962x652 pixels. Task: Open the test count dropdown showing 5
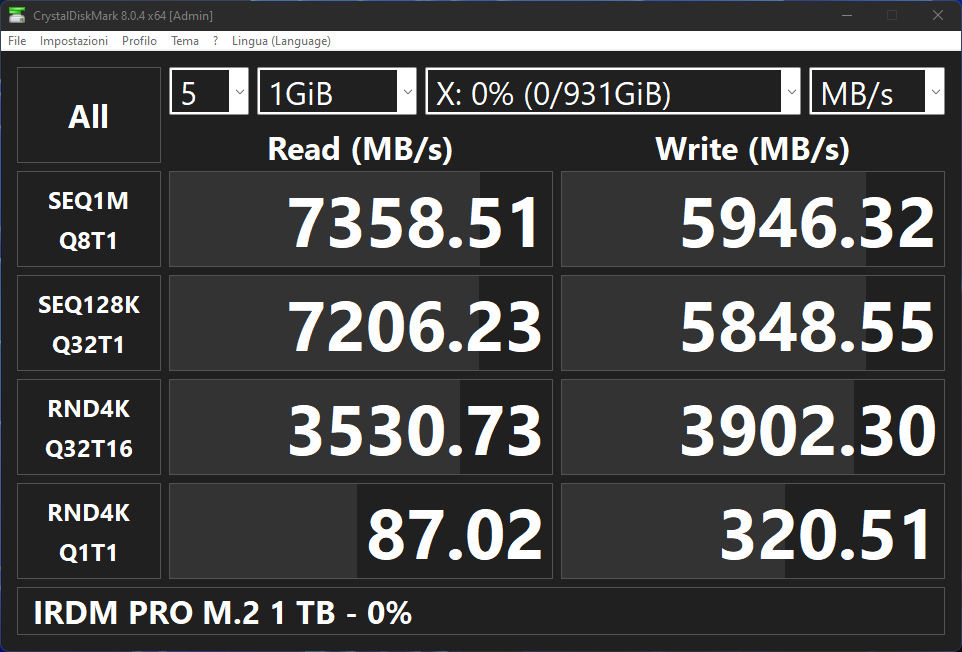click(209, 93)
